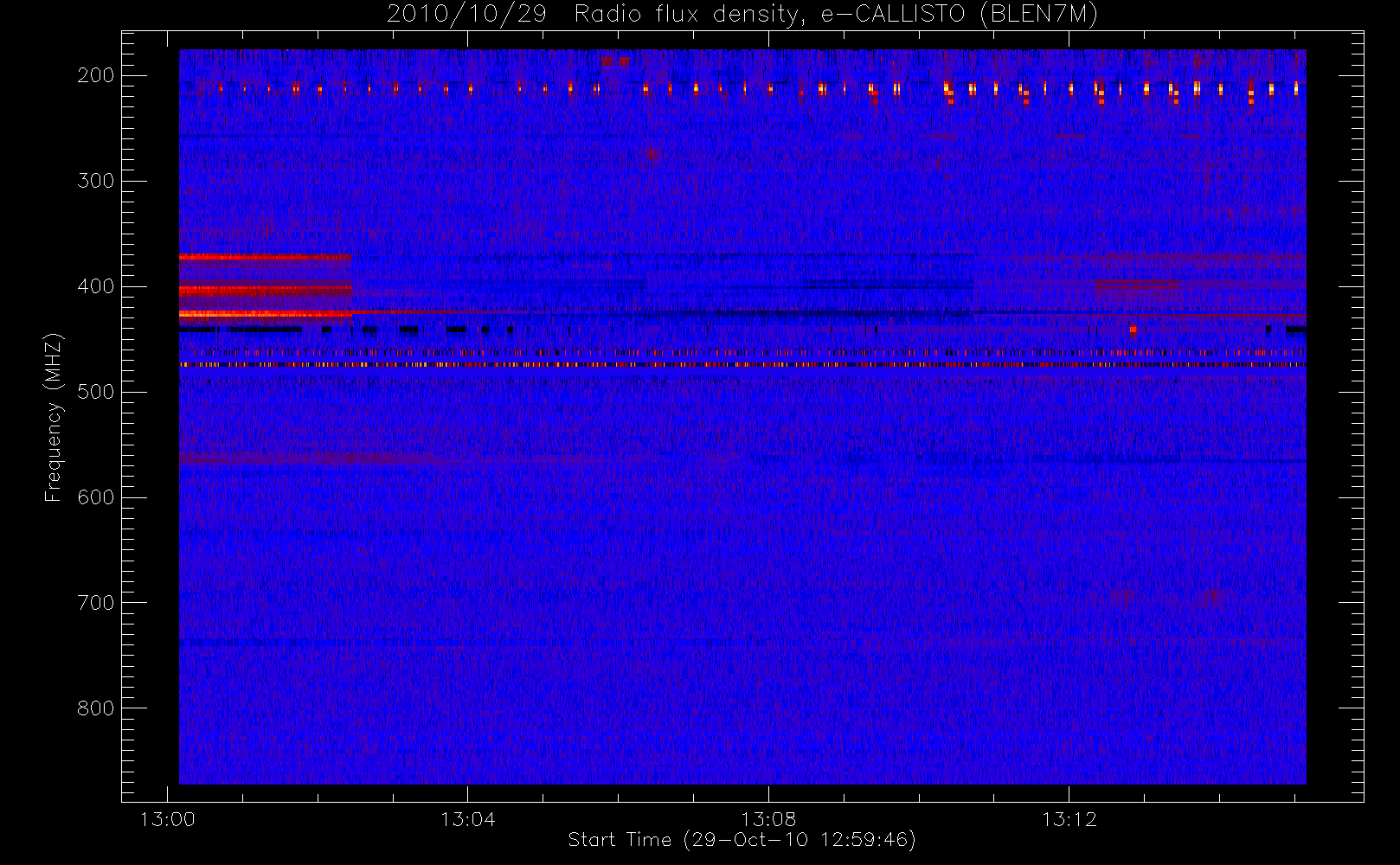Click the 'Frequency (MHZ)' axis label
Screen dimensions: 1400x865
coord(54,417)
